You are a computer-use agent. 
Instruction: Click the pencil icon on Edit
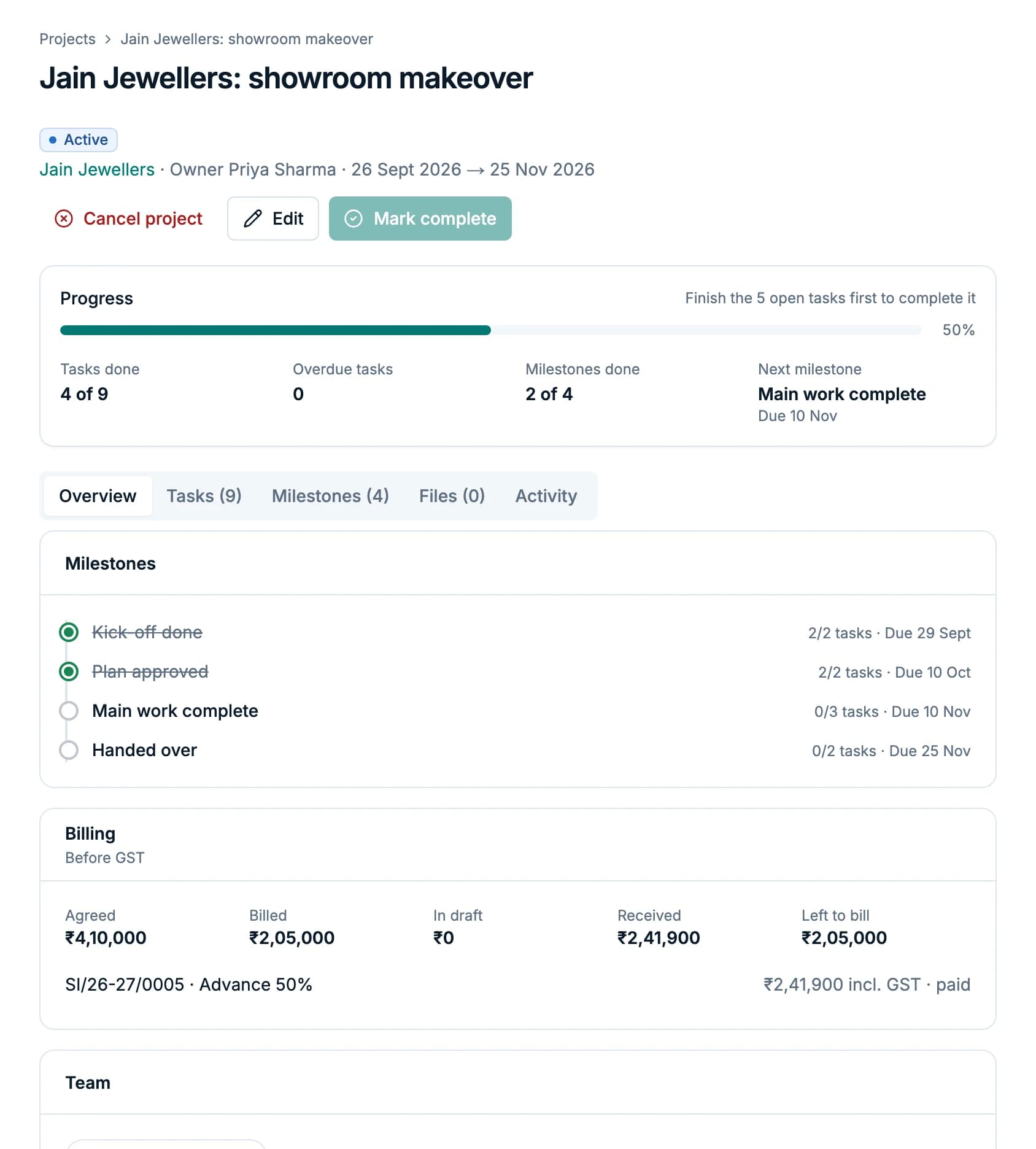(x=253, y=219)
